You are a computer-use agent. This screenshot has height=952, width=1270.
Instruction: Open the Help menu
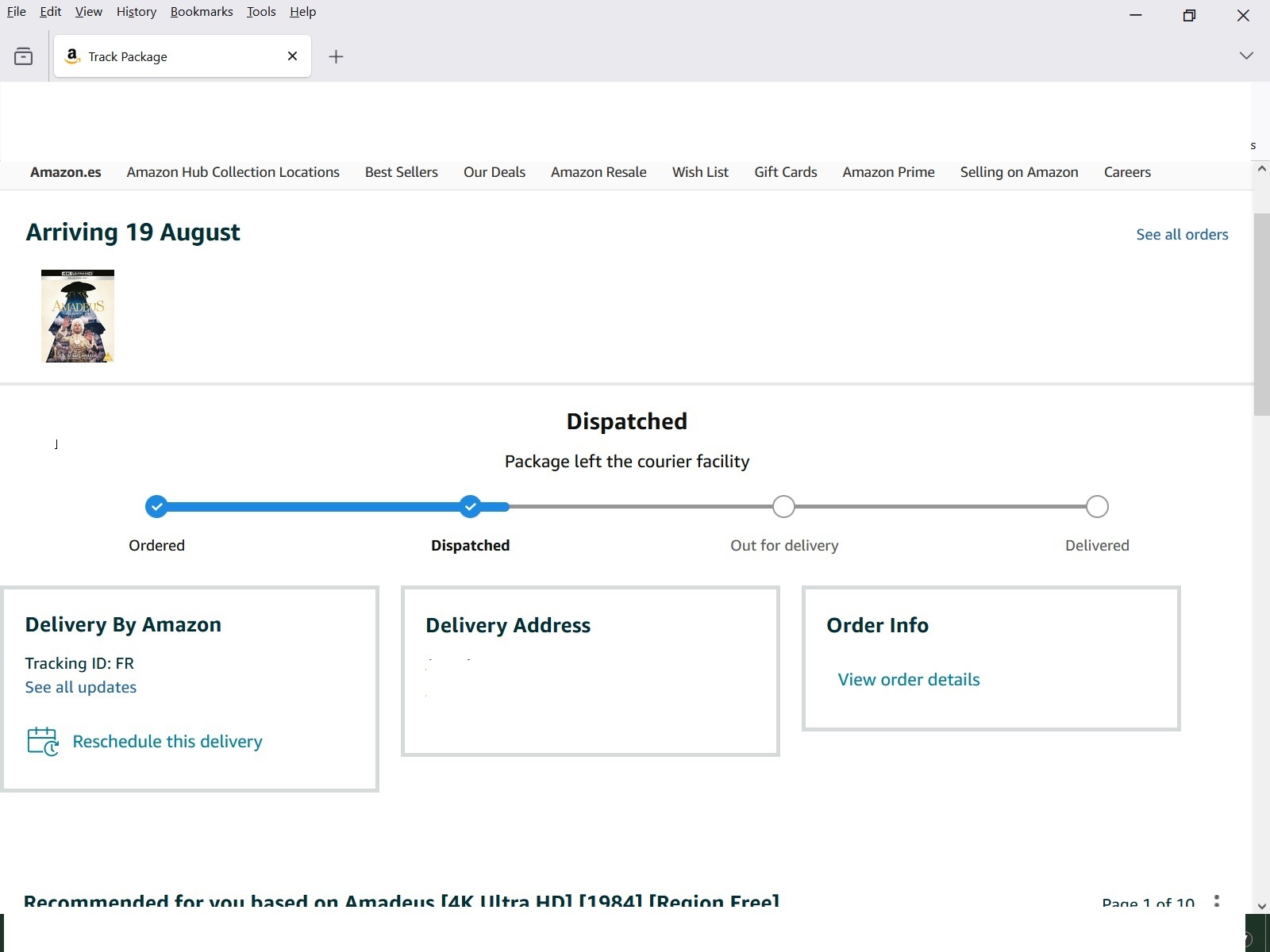(302, 12)
